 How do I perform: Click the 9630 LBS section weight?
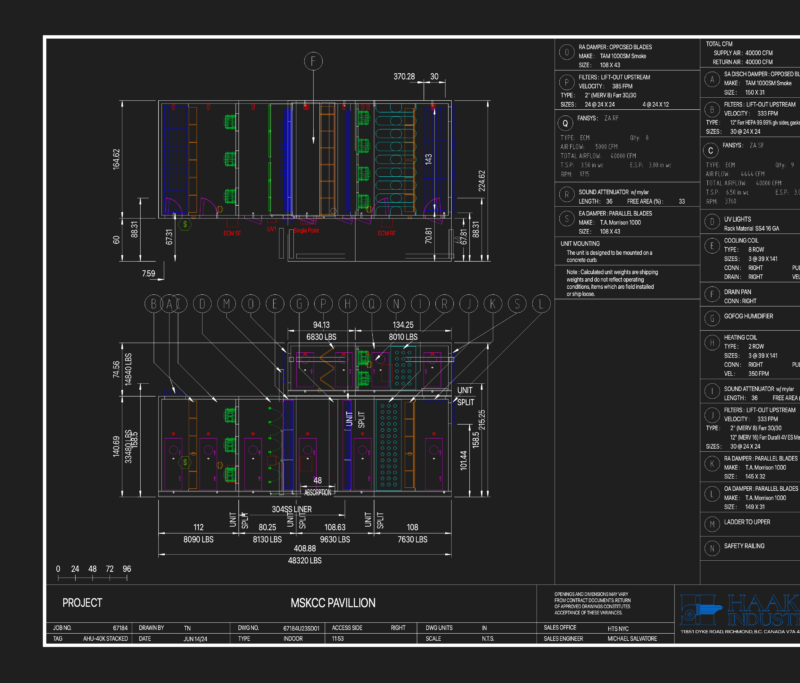click(335, 540)
